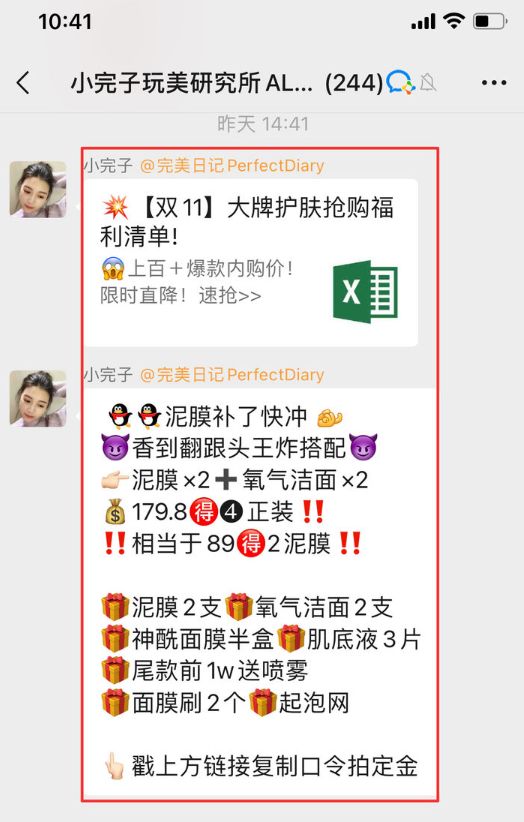Image resolution: width=524 pixels, height=822 pixels.
Task: Tap the member count (244)
Action: pyautogui.click(x=354, y=83)
